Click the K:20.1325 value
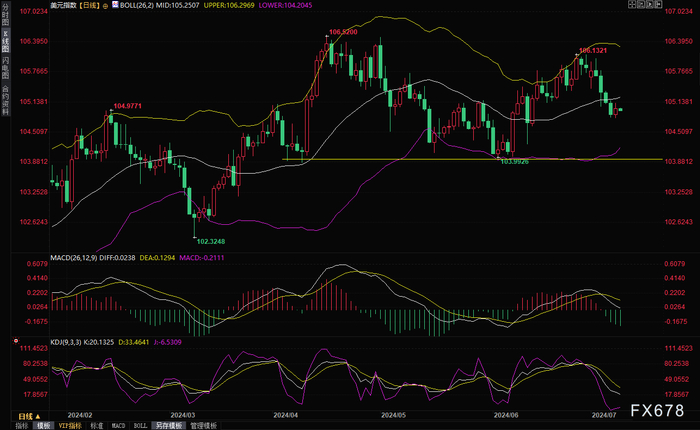Viewport: 700px width, 430px height. (100, 342)
